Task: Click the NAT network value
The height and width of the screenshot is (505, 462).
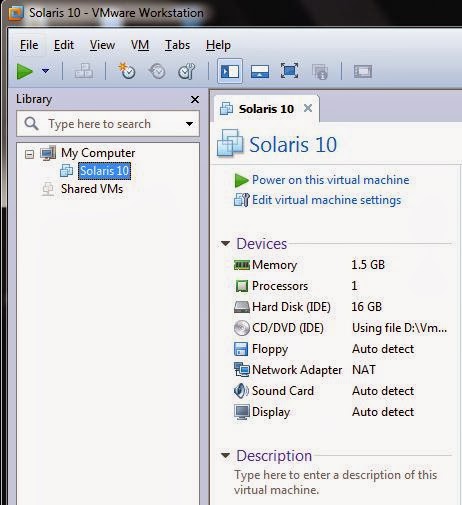Action: (x=364, y=370)
